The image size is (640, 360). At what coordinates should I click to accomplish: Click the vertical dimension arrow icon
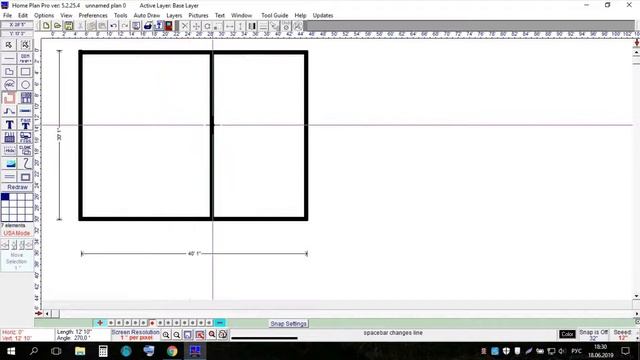point(240,26)
